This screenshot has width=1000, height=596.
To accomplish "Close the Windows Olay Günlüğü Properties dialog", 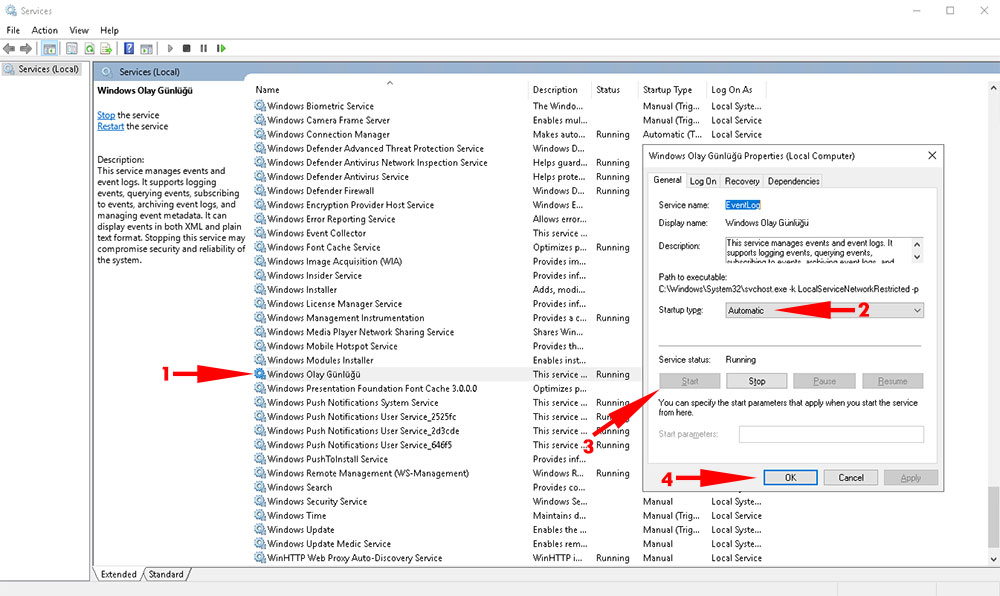I will tap(932, 156).
